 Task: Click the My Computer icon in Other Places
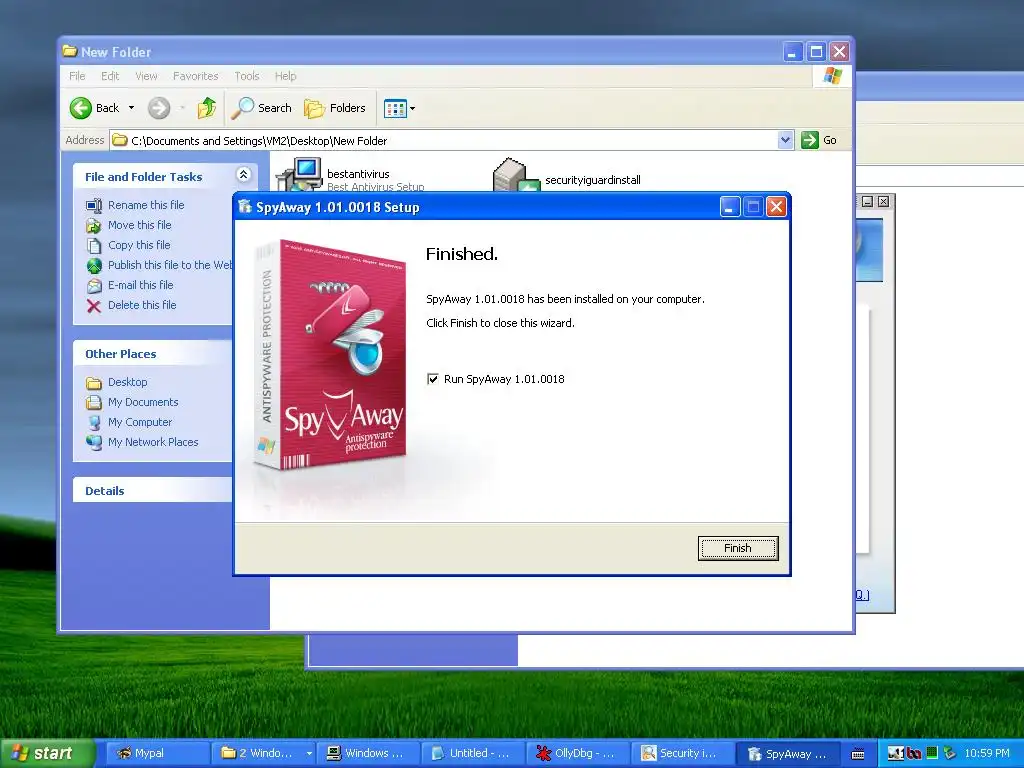pyautogui.click(x=94, y=423)
